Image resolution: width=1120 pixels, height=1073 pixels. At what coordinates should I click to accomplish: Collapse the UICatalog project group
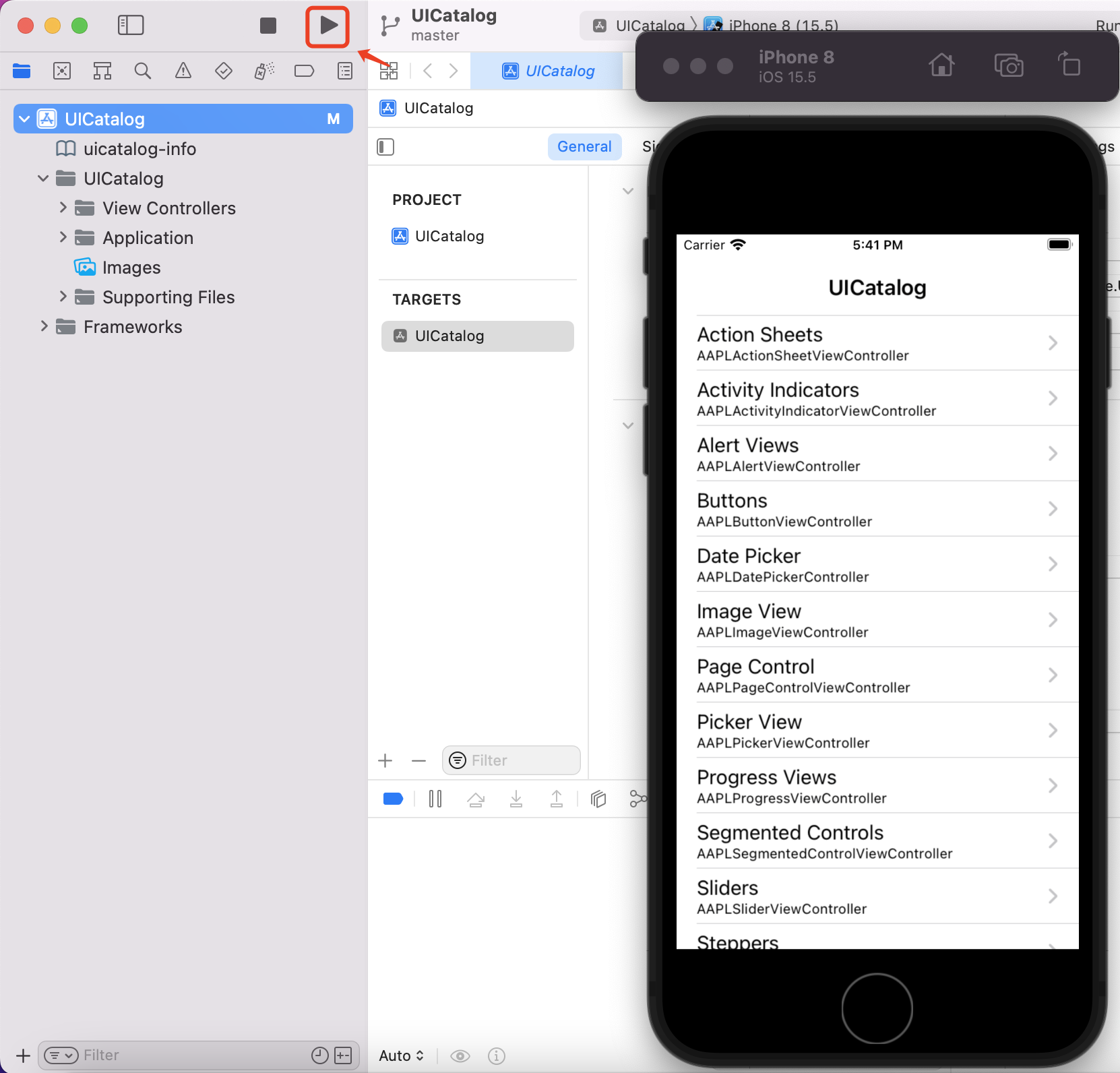pos(24,119)
